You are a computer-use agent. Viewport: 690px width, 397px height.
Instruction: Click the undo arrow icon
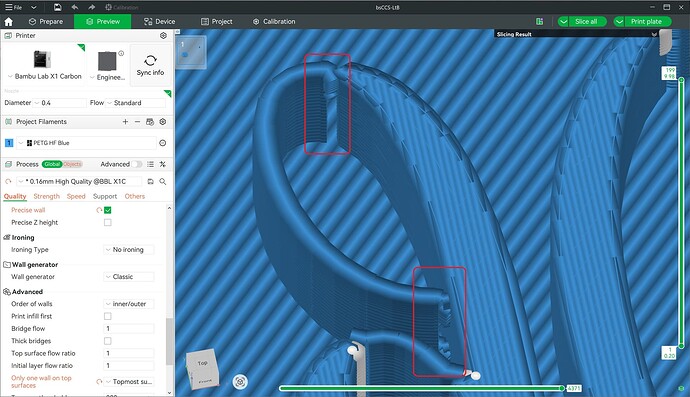[75, 7]
